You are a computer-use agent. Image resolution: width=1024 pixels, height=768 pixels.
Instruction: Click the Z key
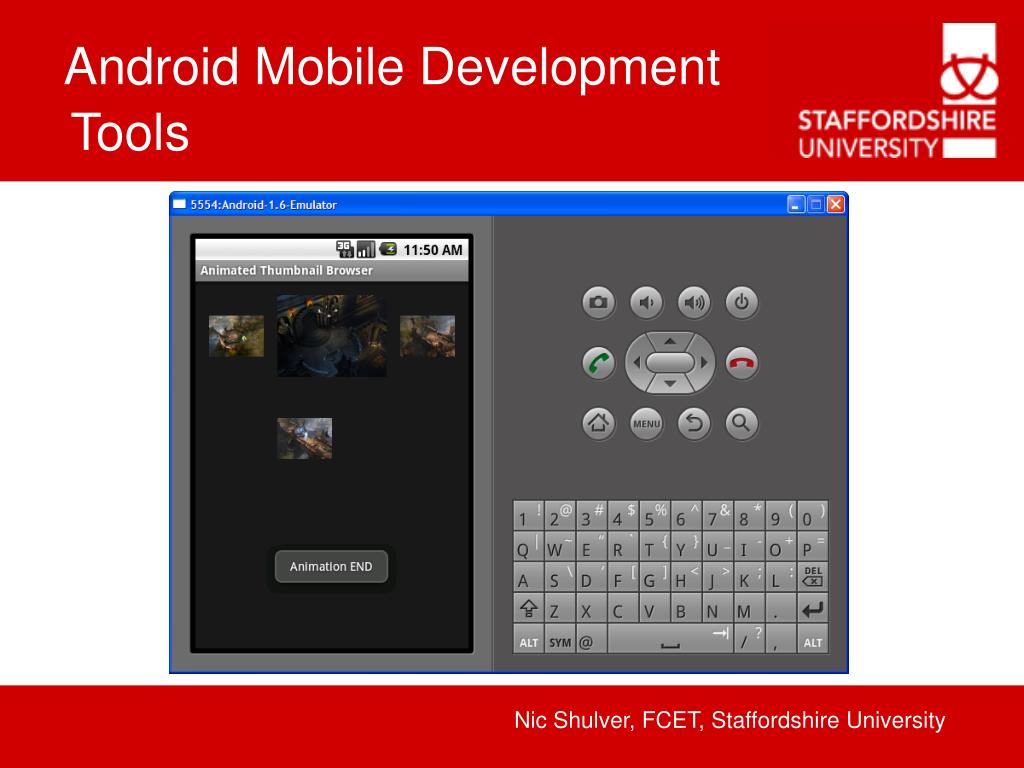(560, 609)
